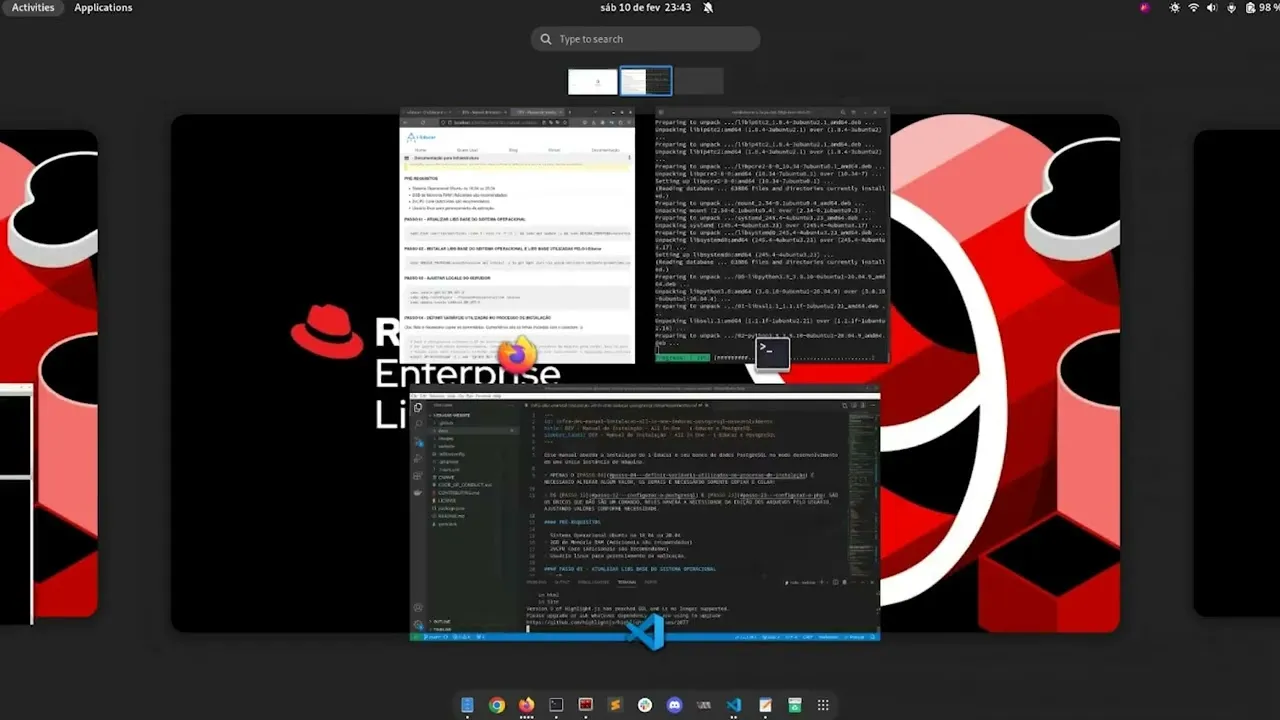Open Slack from the dock
1280x720 pixels.
click(645, 705)
